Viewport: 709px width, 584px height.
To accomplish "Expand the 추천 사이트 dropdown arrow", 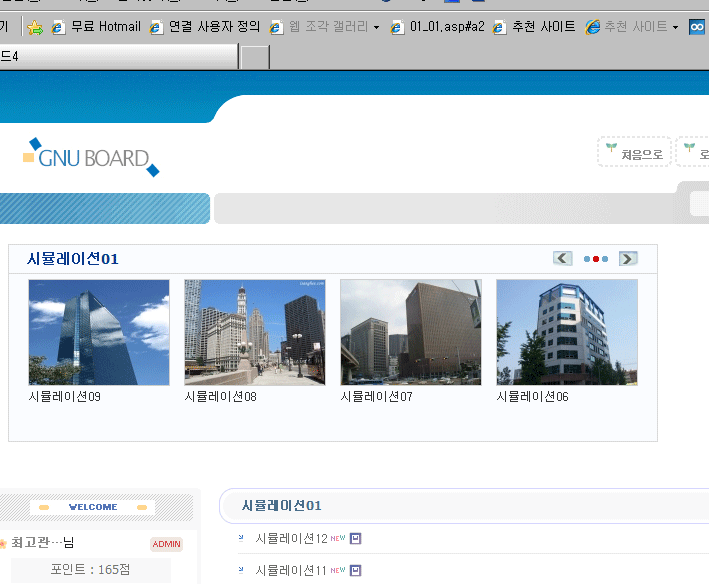I will click(x=675, y=27).
